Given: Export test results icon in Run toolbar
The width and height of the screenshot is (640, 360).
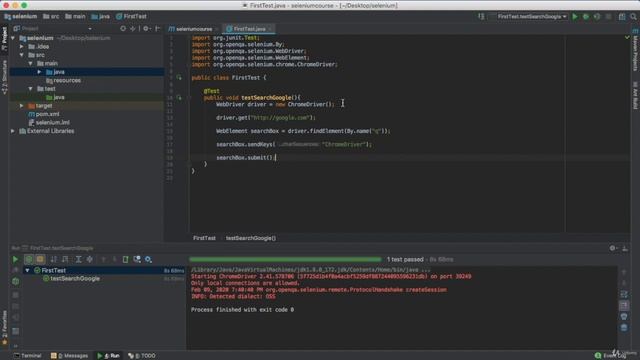Looking at the screenshot, I should tap(125, 259).
